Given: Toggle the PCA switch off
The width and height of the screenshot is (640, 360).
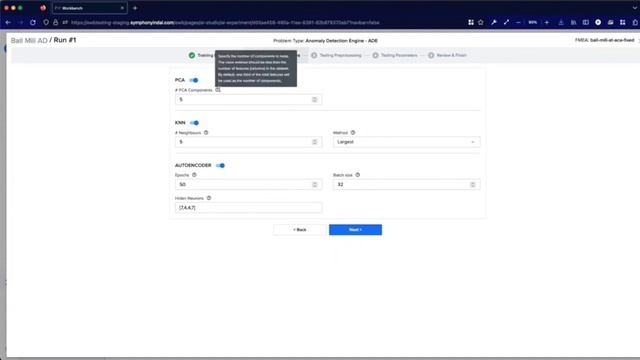Looking at the screenshot, I should tap(194, 80).
